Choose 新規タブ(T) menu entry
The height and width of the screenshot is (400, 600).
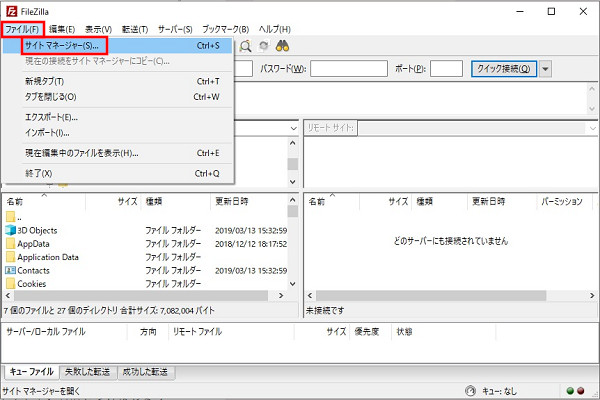coord(117,81)
